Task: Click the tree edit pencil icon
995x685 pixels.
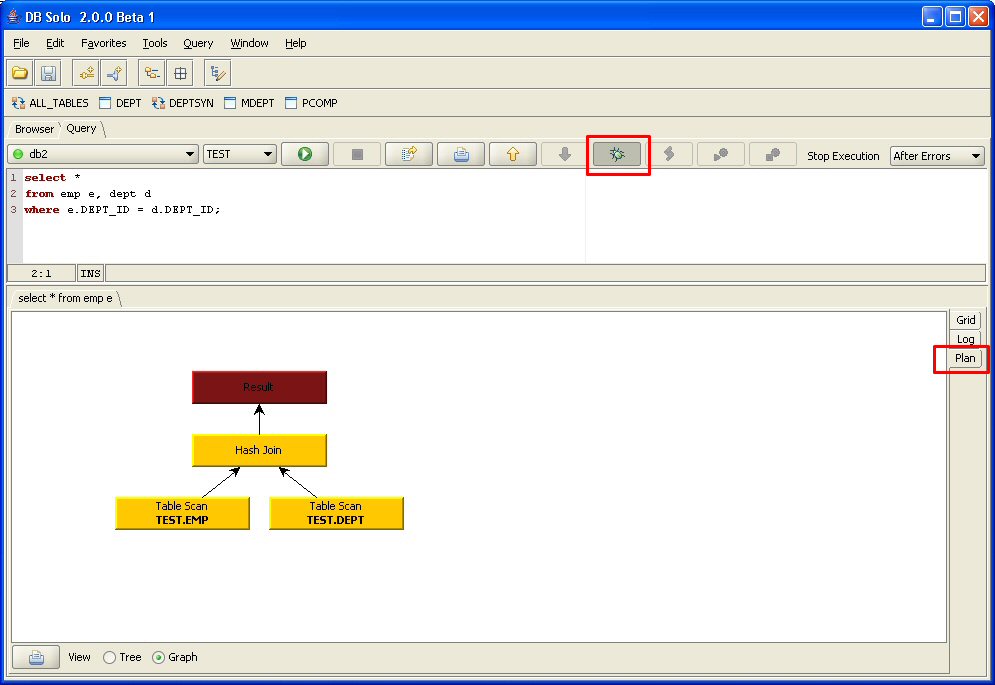Action: pos(218,73)
